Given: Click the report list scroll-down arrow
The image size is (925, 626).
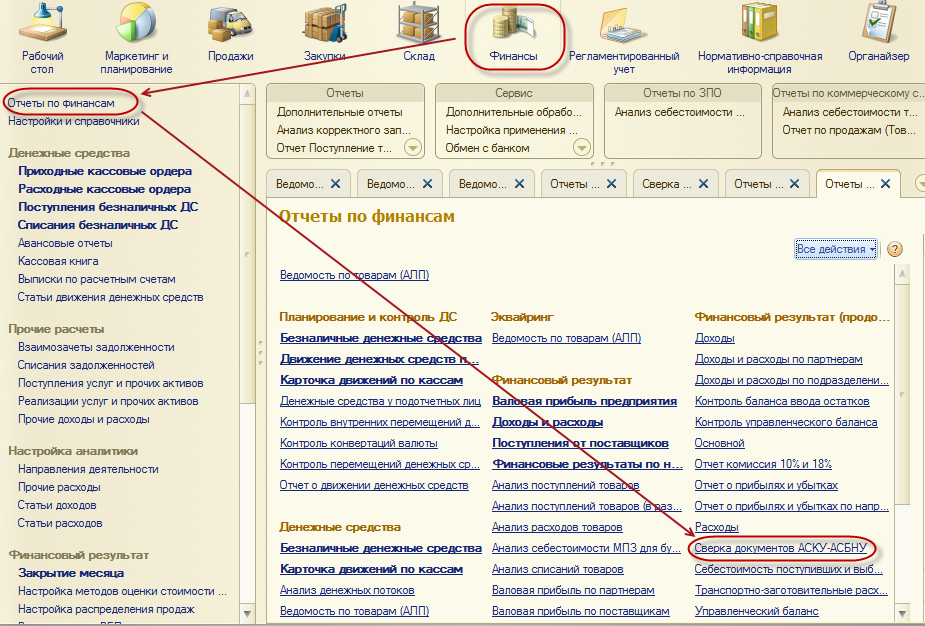Looking at the screenshot, I should pyautogui.click(x=901, y=614).
